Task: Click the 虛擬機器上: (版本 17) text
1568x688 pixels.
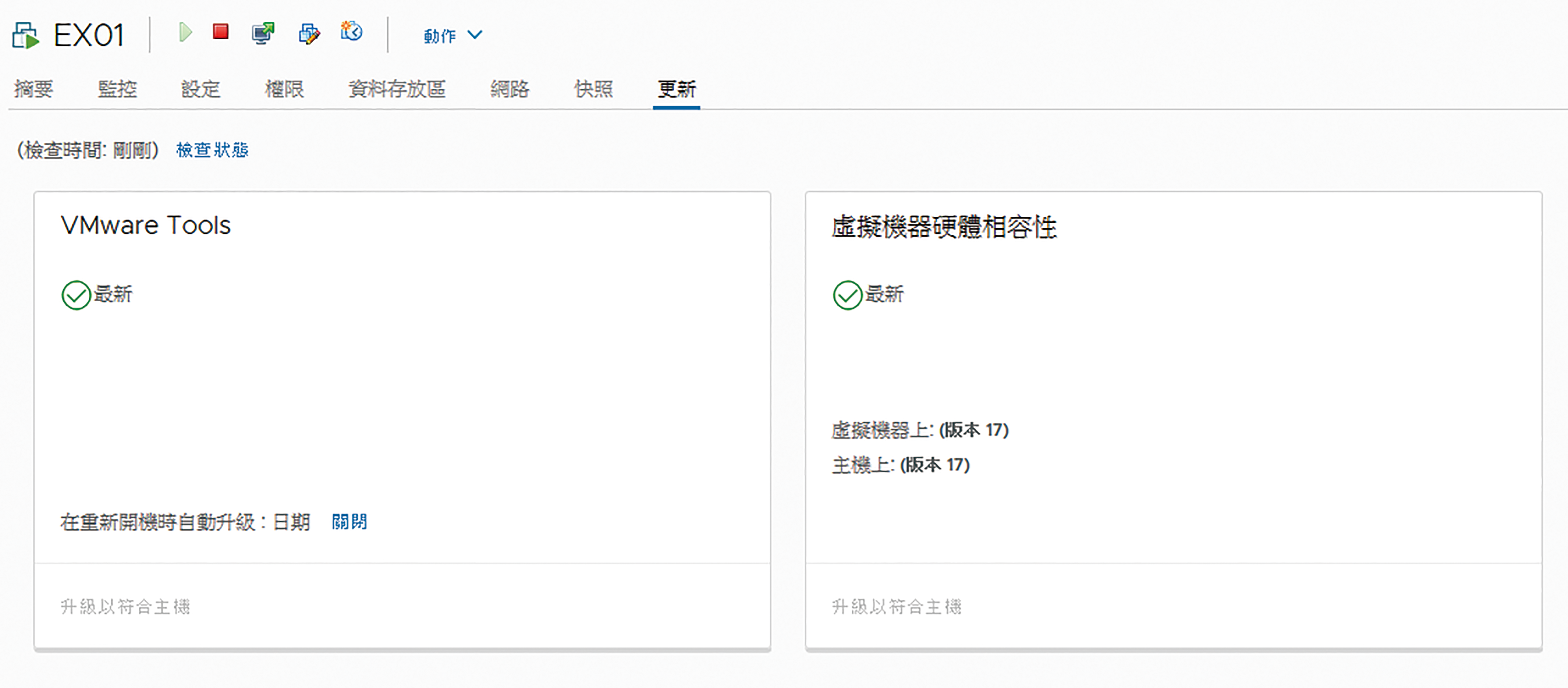Action: pyautogui.click(x=921, y=430)
